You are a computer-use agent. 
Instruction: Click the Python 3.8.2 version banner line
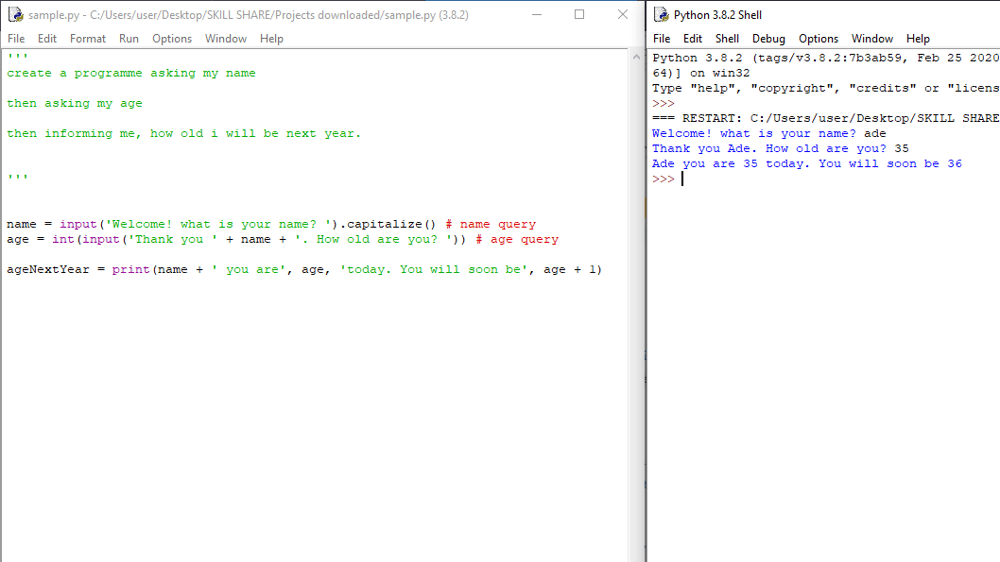pyautogui.click(x=825, y=58)
